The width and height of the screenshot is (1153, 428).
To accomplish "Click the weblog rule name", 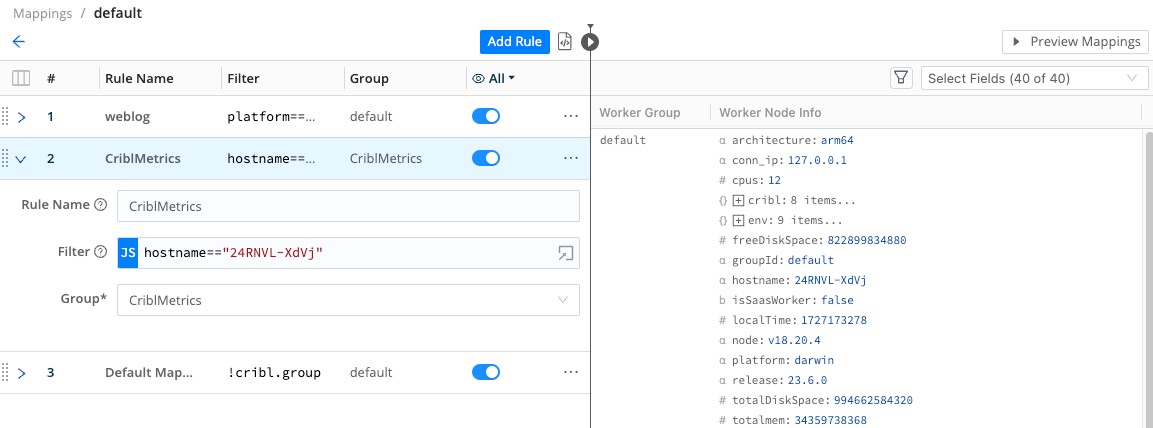I will [126, 116].
